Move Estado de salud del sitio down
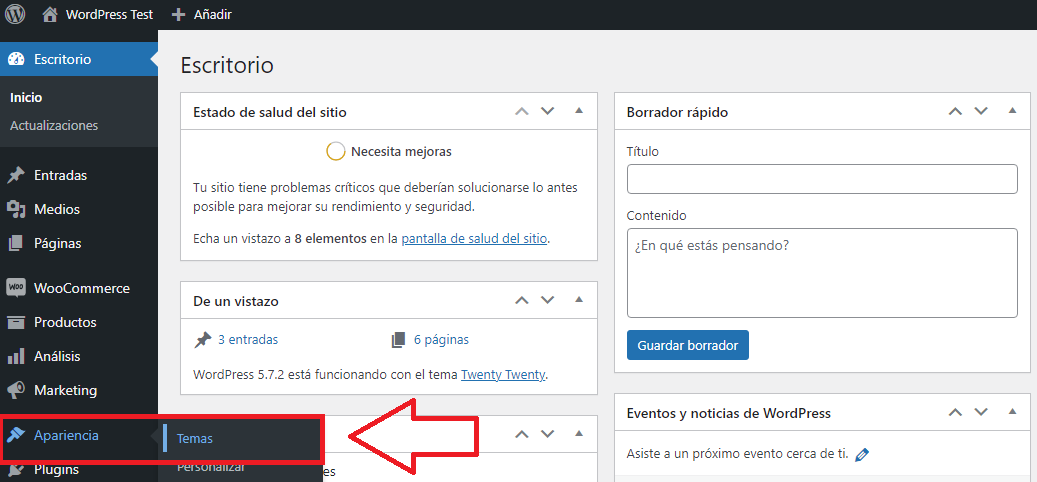The image size is (1037, 482). (547, 111)
